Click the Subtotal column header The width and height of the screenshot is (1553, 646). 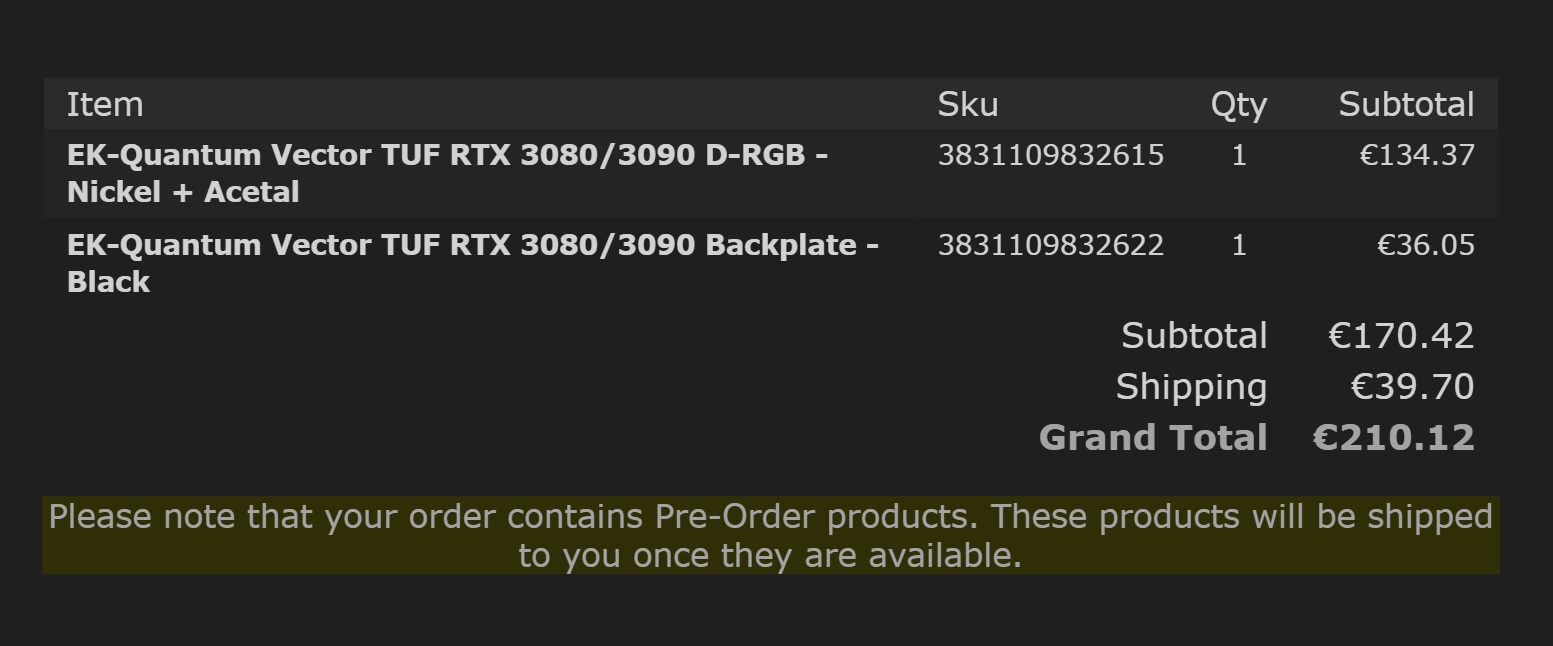[1406, 105]
